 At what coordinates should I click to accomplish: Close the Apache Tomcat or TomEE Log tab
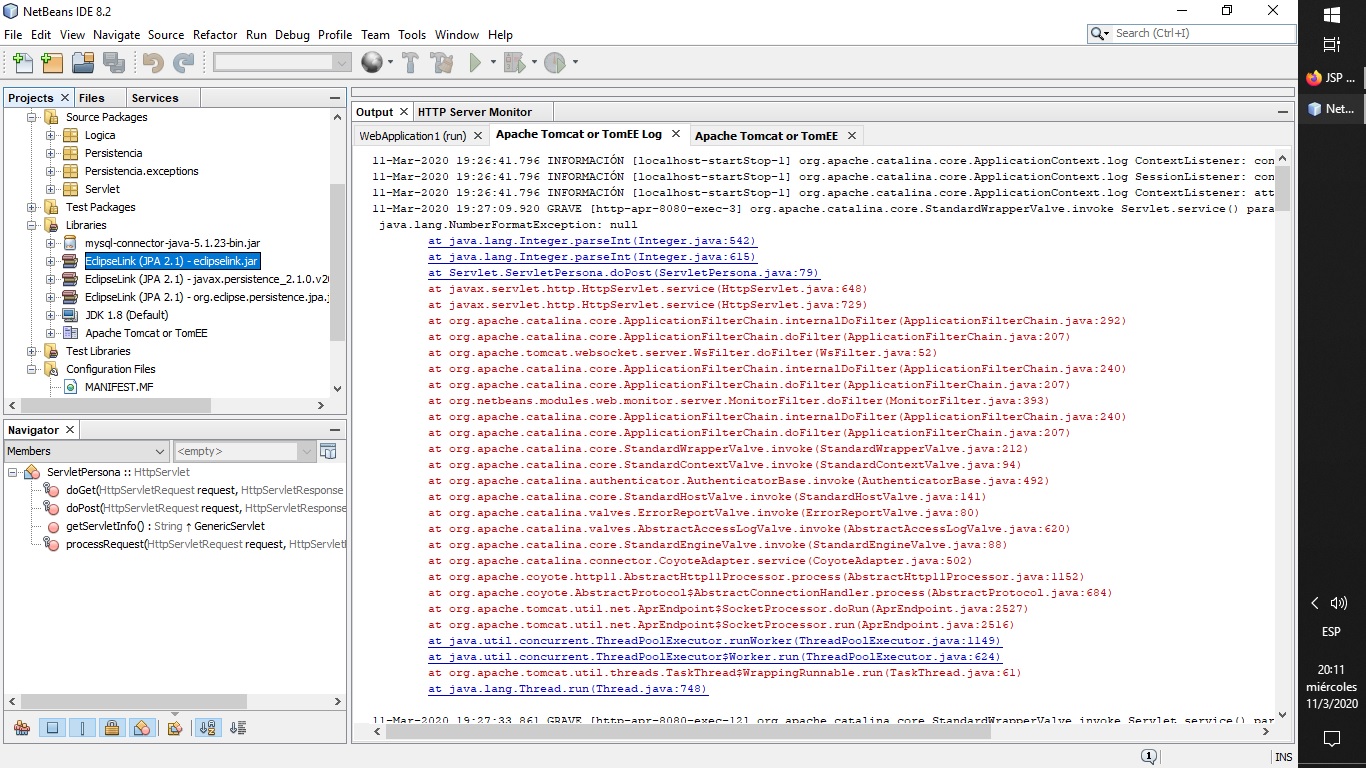pyautogui.click(x=675, y=134)
